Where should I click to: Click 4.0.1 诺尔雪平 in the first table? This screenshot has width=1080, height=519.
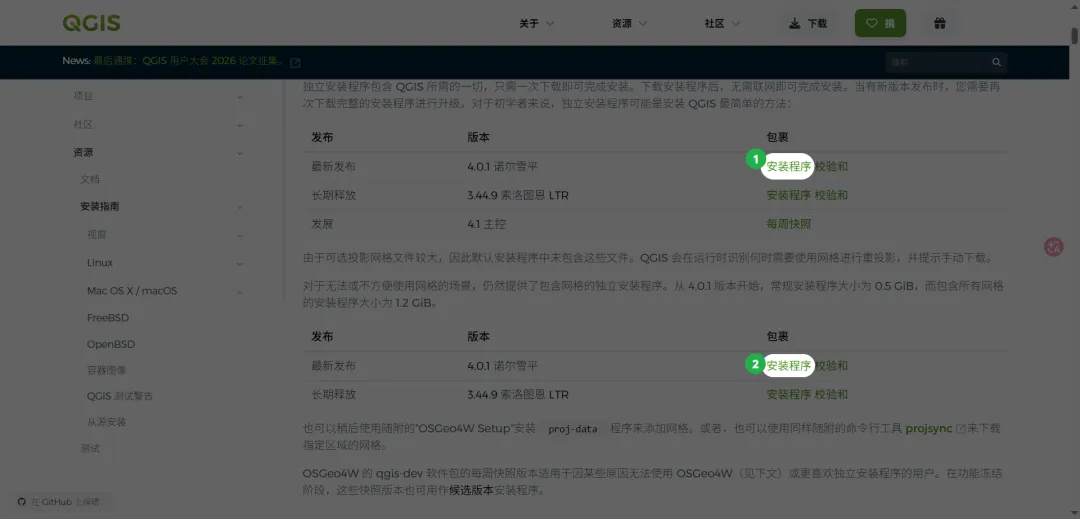501,167
